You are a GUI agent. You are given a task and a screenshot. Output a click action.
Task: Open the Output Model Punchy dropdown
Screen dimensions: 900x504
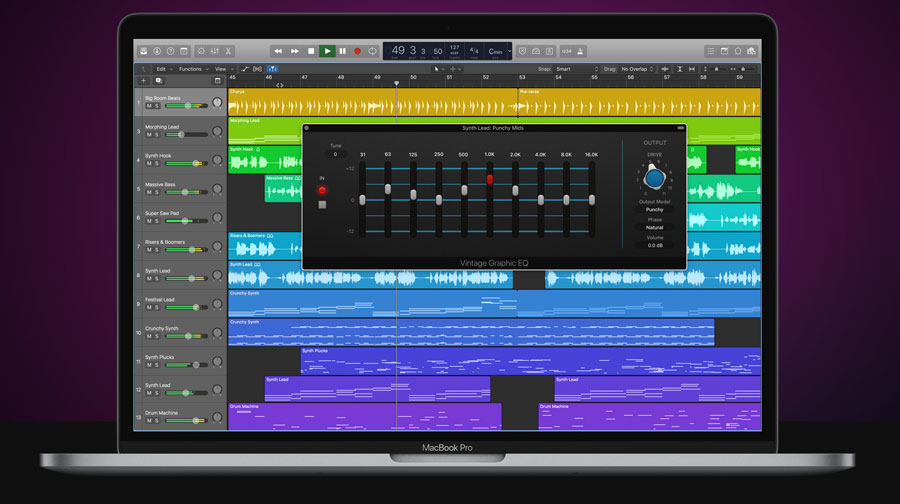pyautogui.click(x=654, y=210)
